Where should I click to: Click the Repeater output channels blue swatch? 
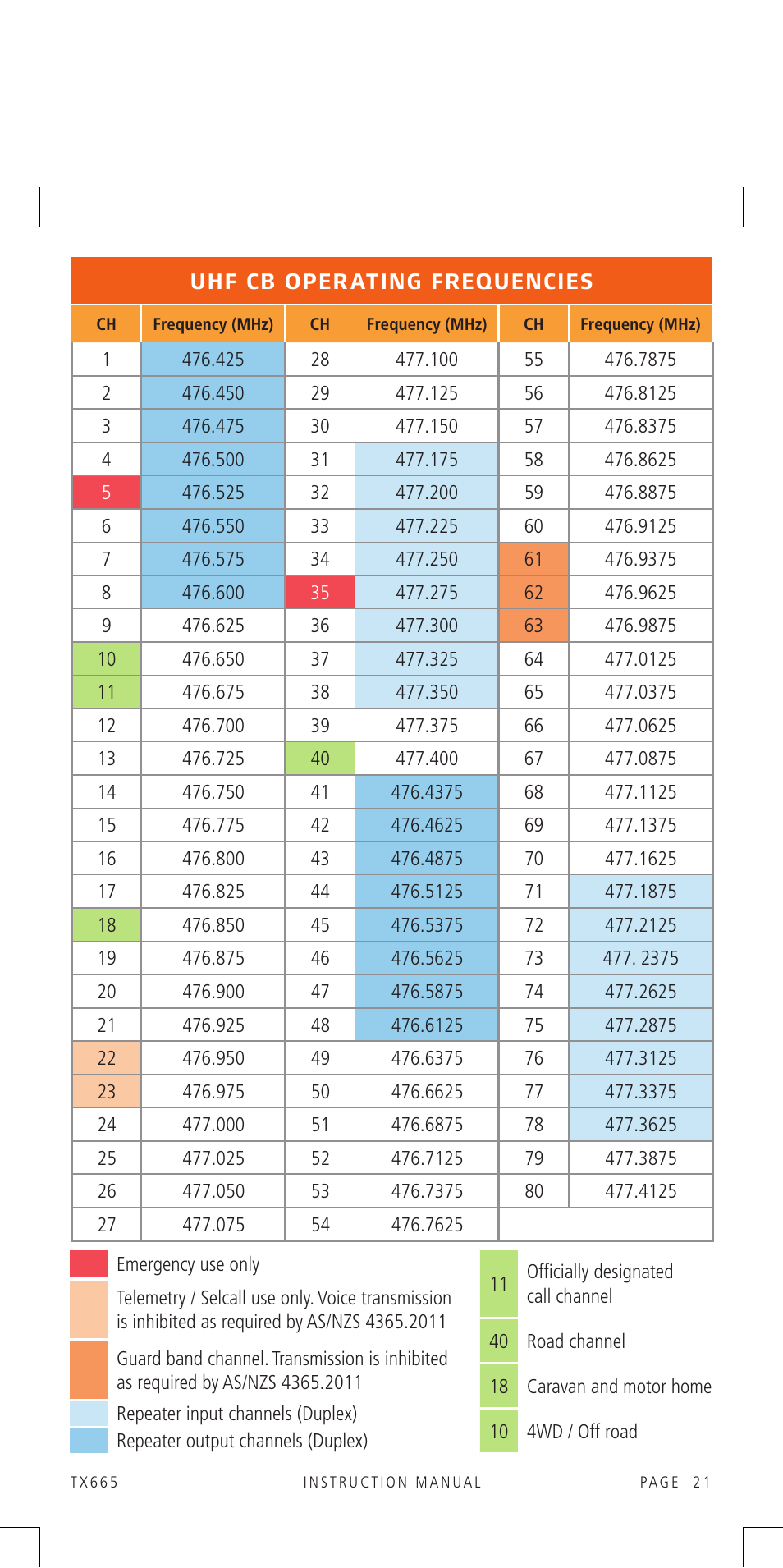89,1441
